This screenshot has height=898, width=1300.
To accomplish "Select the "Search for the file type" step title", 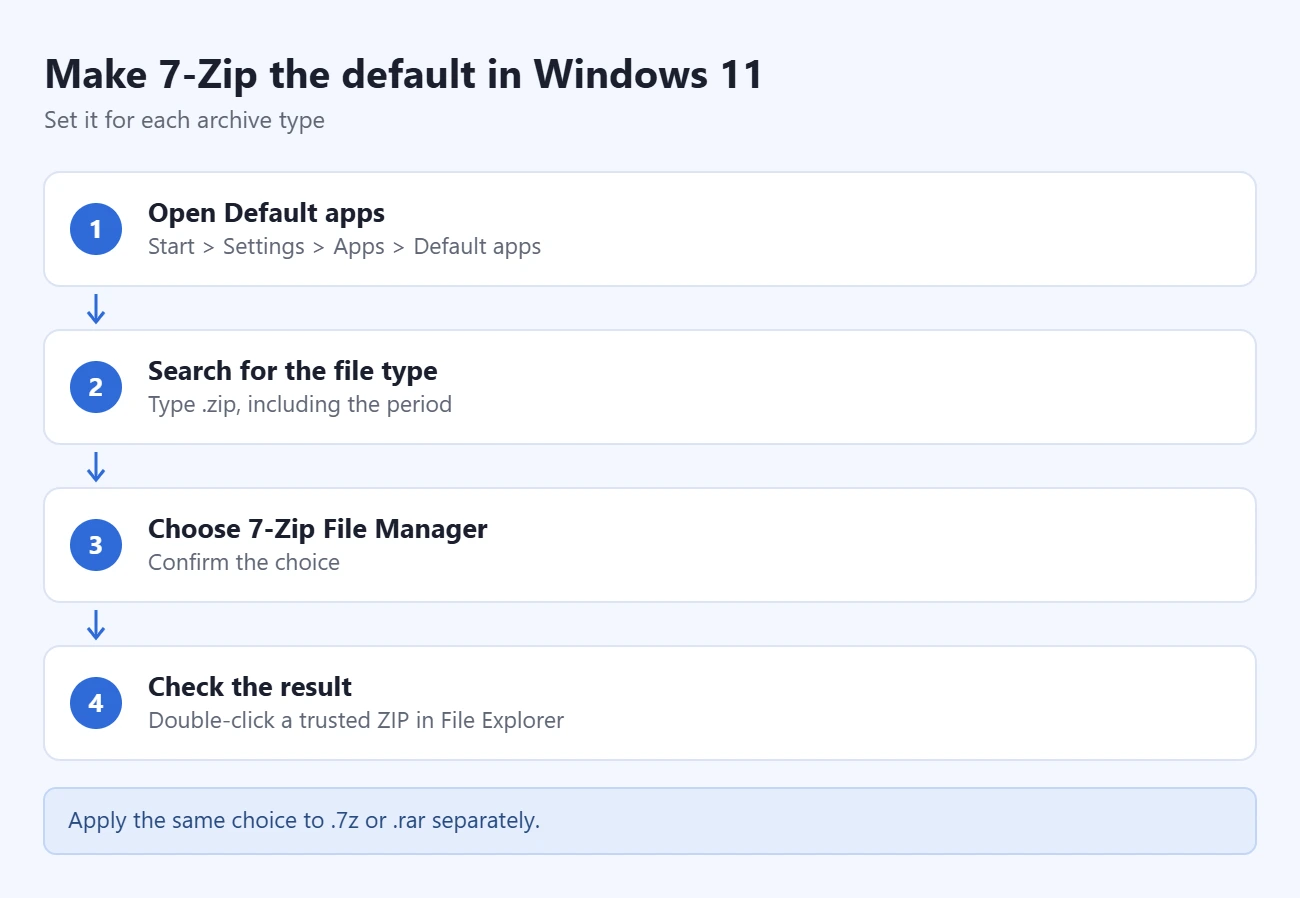I will tap(293, 371).
